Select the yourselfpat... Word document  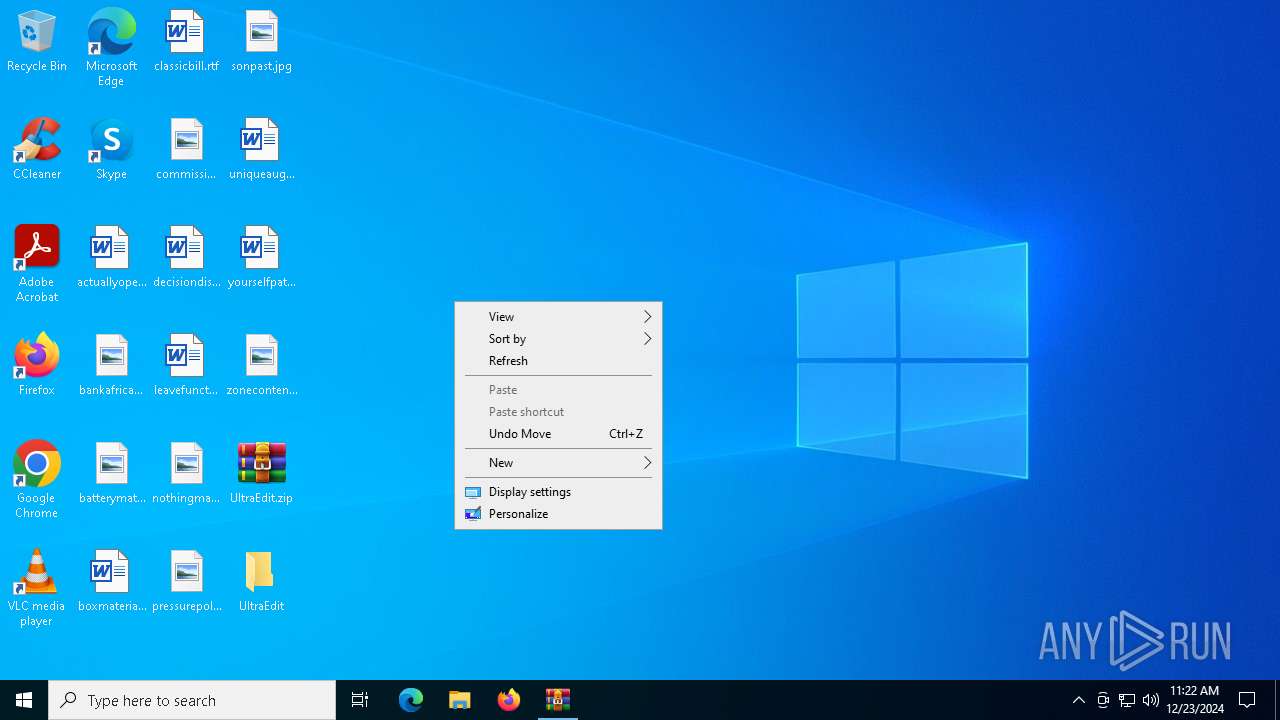click(x=261, y=258)
